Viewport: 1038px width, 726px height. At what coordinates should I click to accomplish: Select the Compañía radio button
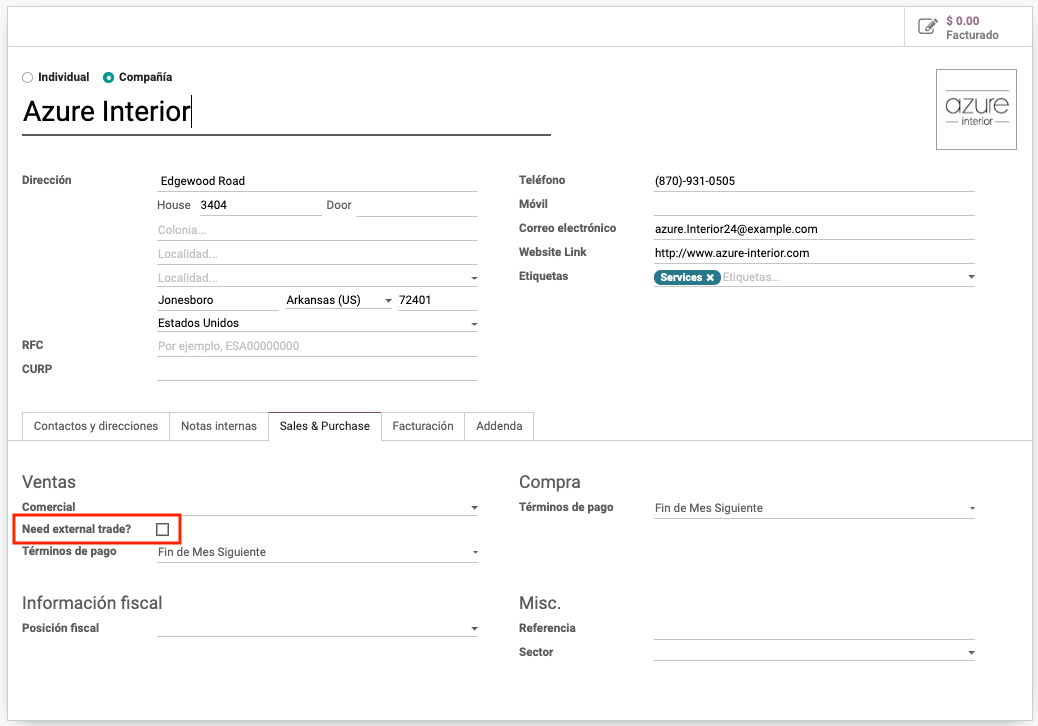coord(108,77)
